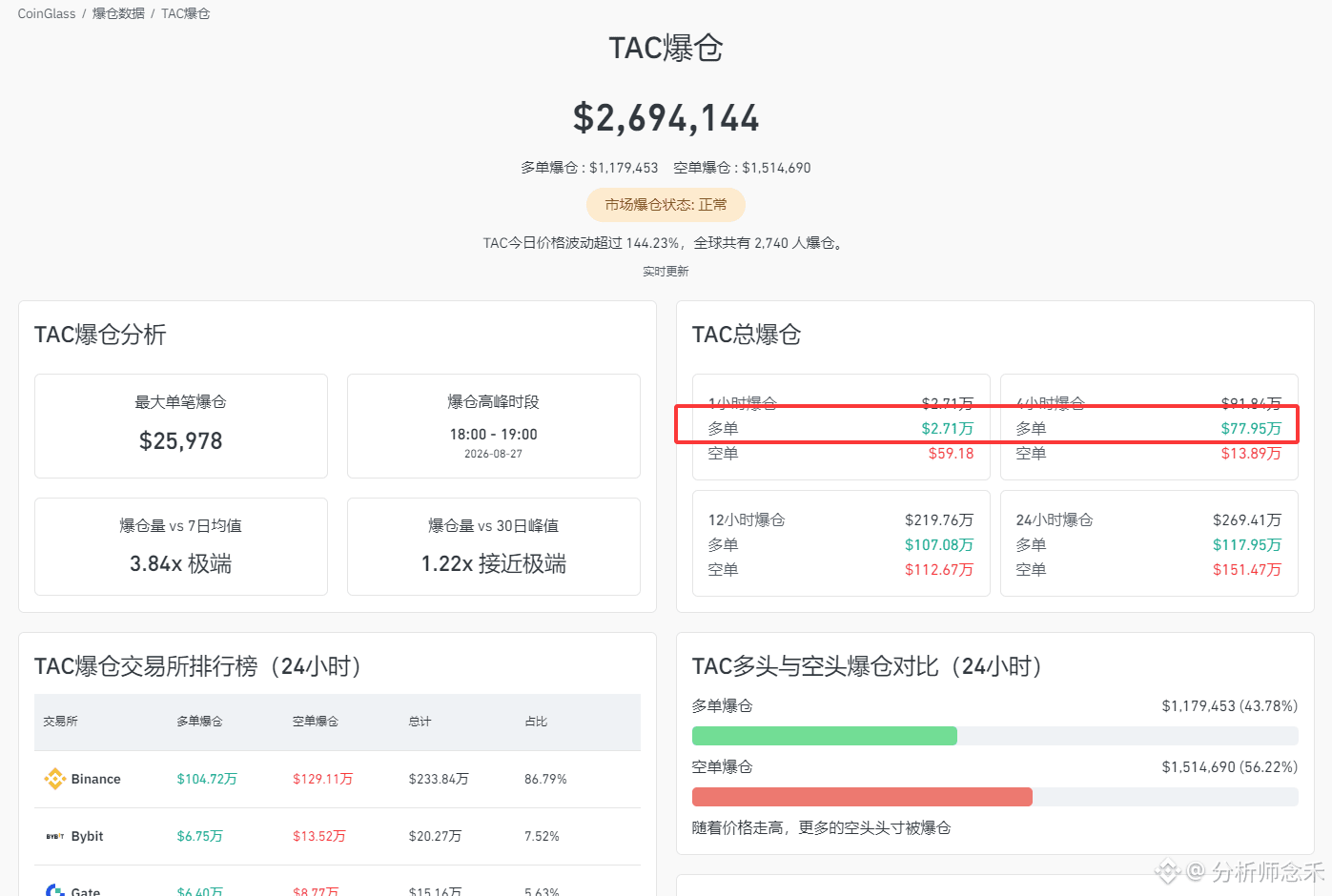Click the 随着价格走高，更多的空头头寸被爆仓 note
Screen dimensions: 1332x896
point(821,828)
